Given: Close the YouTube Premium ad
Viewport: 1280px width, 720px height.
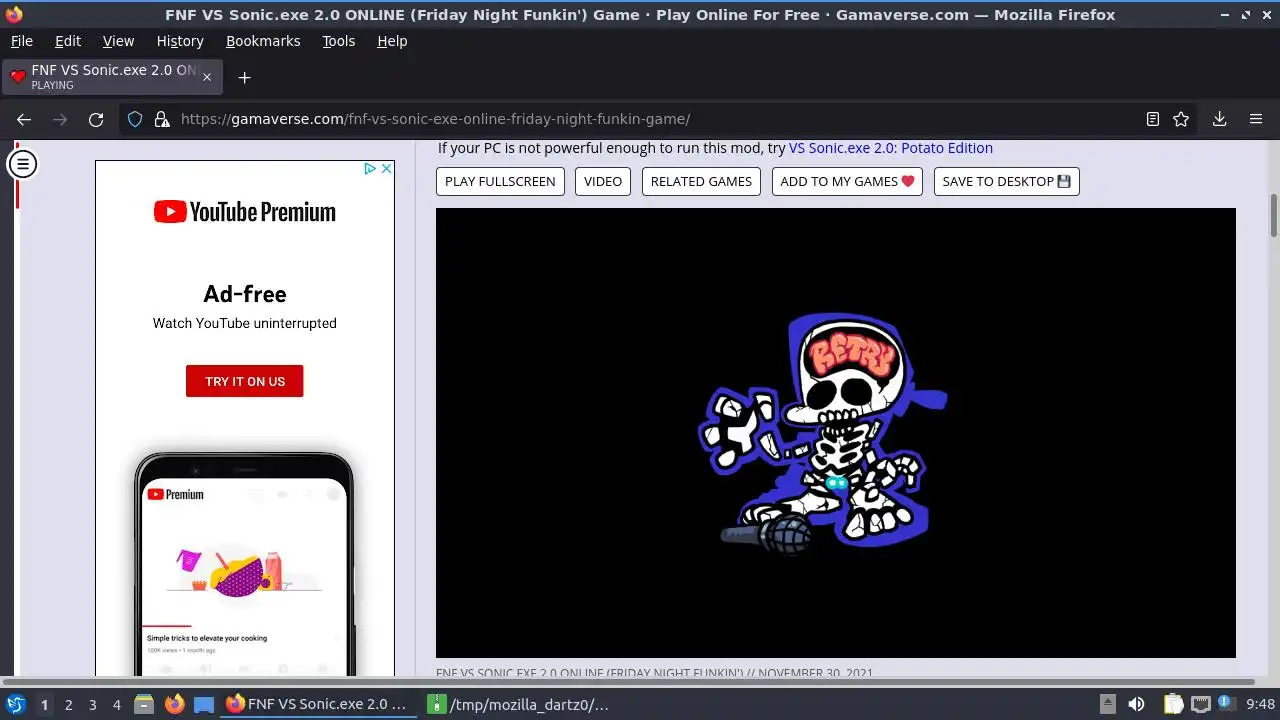Looking at the screenshot, I should (386, 169).
